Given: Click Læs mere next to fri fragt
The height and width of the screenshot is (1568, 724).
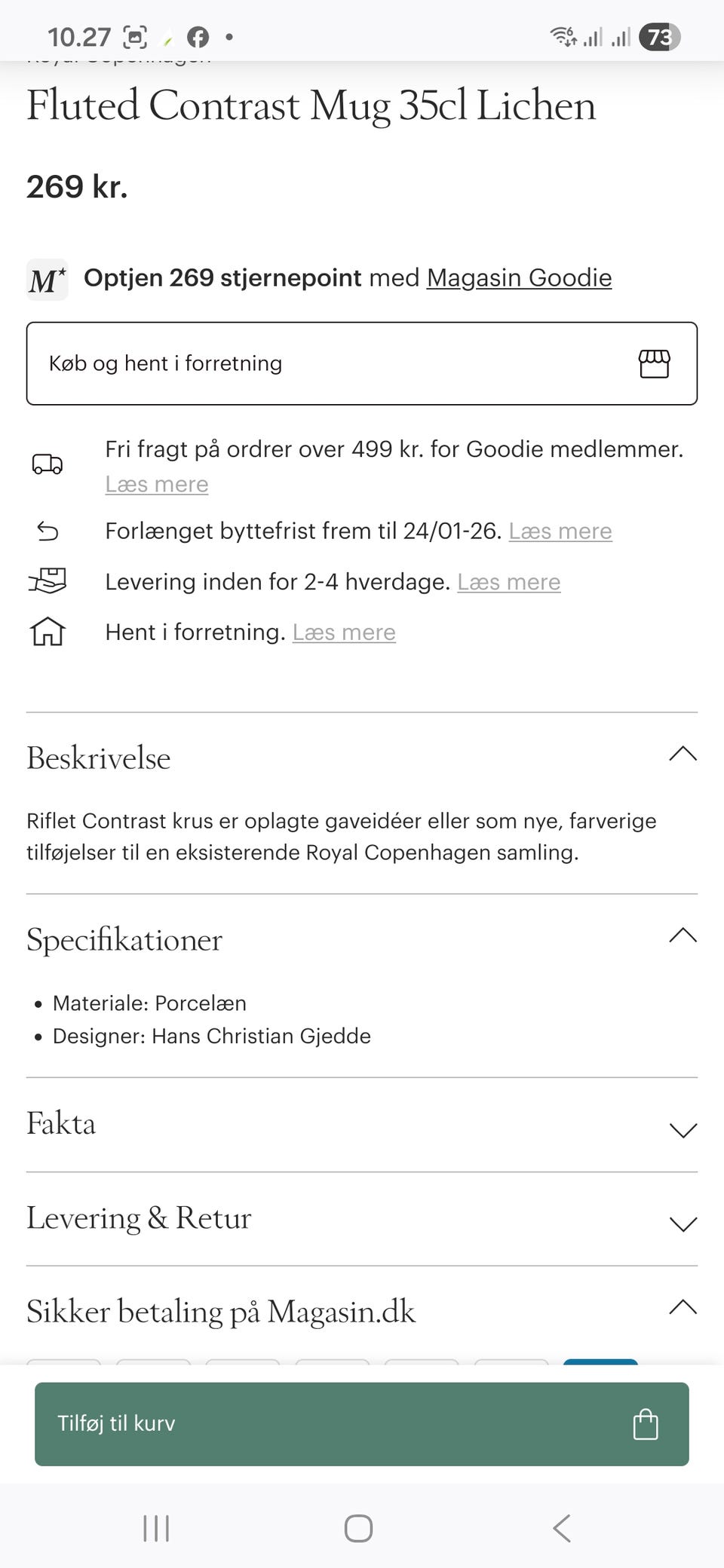Looking at the screenshot, I should [x=155, y=484].
